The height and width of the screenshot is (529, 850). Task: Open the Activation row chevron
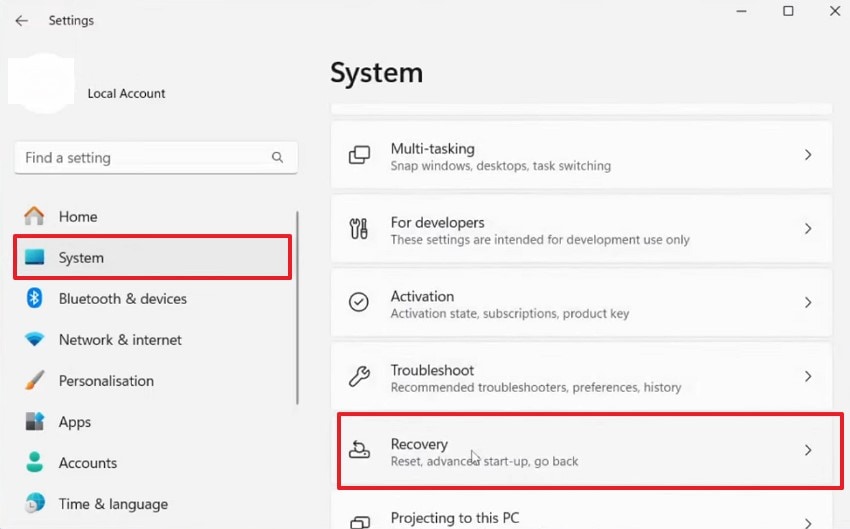coord(808,303)
